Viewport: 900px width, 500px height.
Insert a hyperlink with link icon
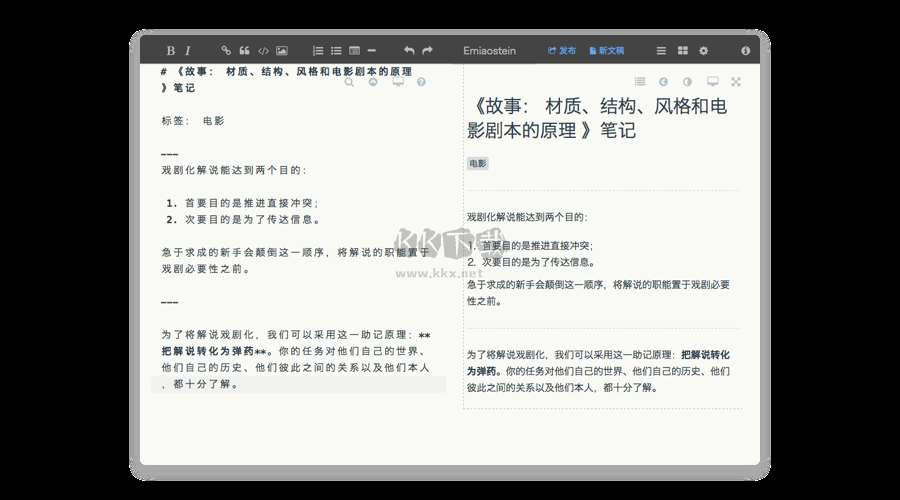pyautogui.click(x=226, y=50)
